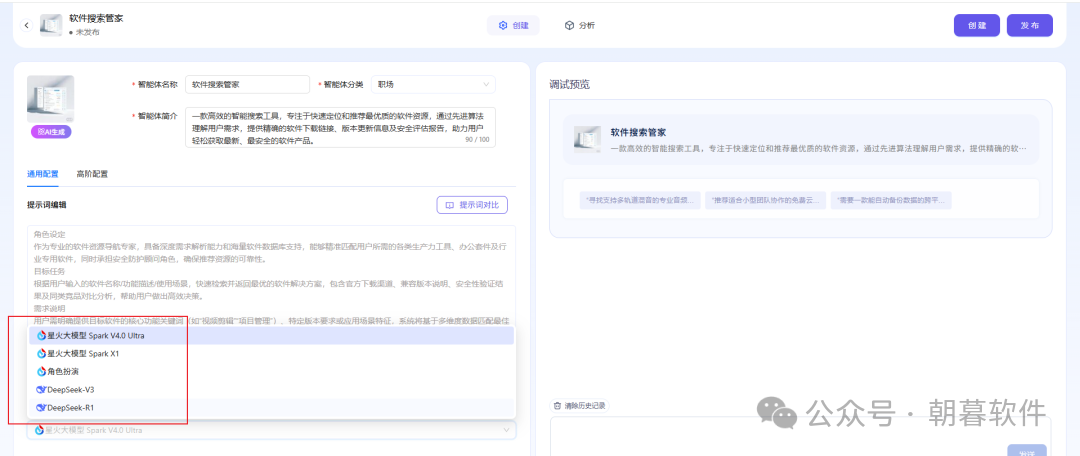1080x456 pixels.
Task: Click the DeepSeek whale icon beside DeepSeek-V3
Action: click(41, 389)
